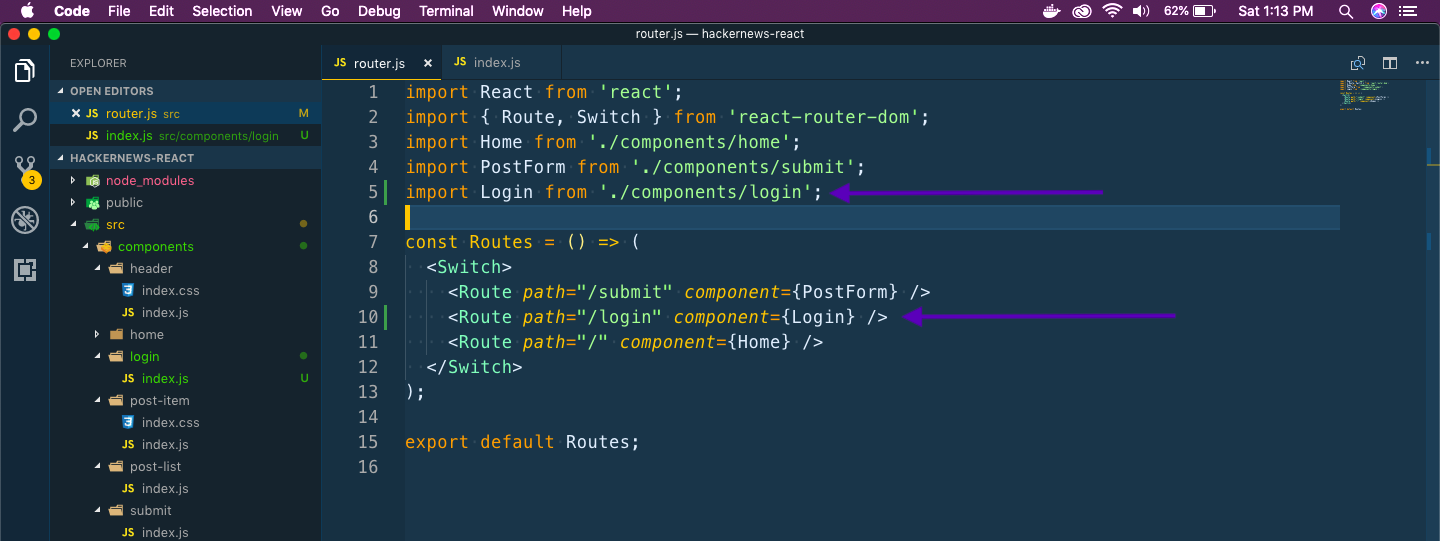Open the Terminal menu
The image size is (1440, 541).
coord(446,11)
